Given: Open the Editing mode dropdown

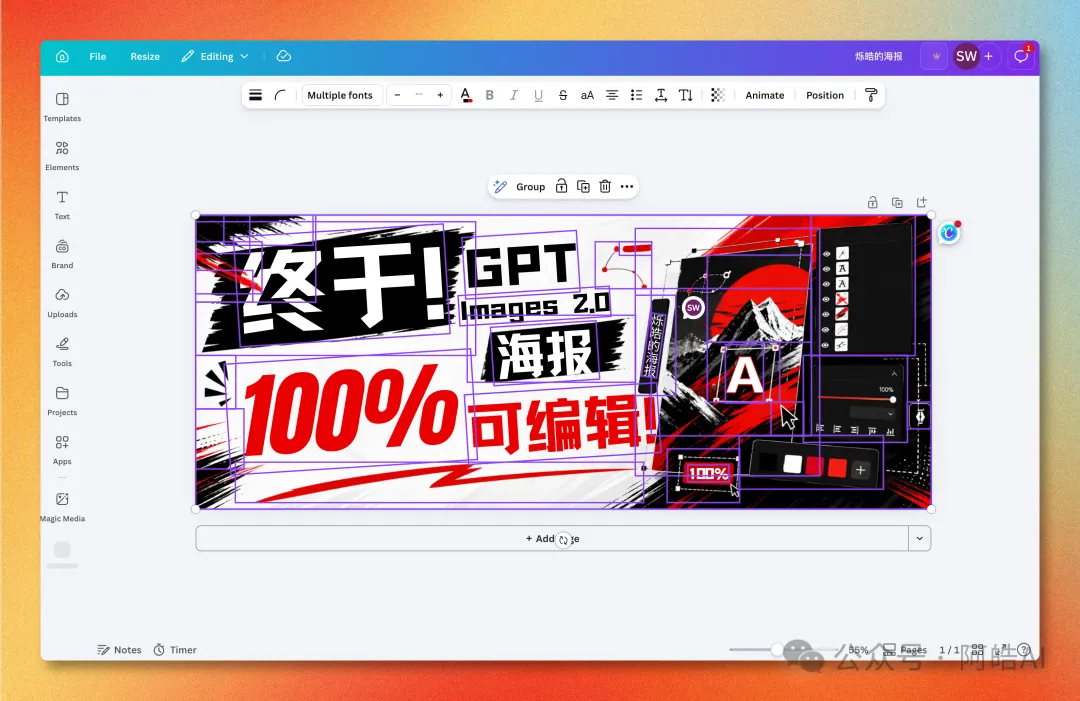Looking at the screenshot, I should [214, 56].
